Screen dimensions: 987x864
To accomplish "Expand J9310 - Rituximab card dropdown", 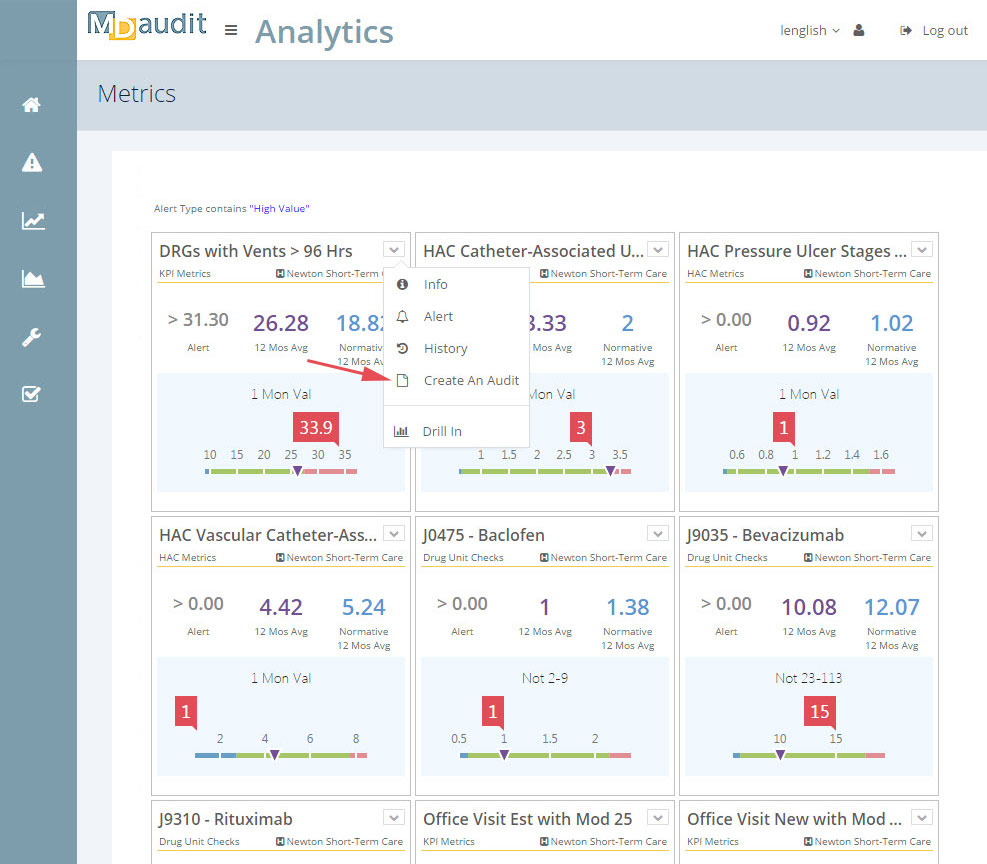I will coord(394,817).
